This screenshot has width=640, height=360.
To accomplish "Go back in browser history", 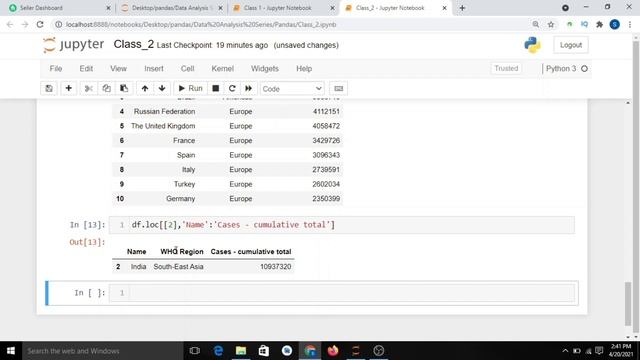I will tap(10, 24).
